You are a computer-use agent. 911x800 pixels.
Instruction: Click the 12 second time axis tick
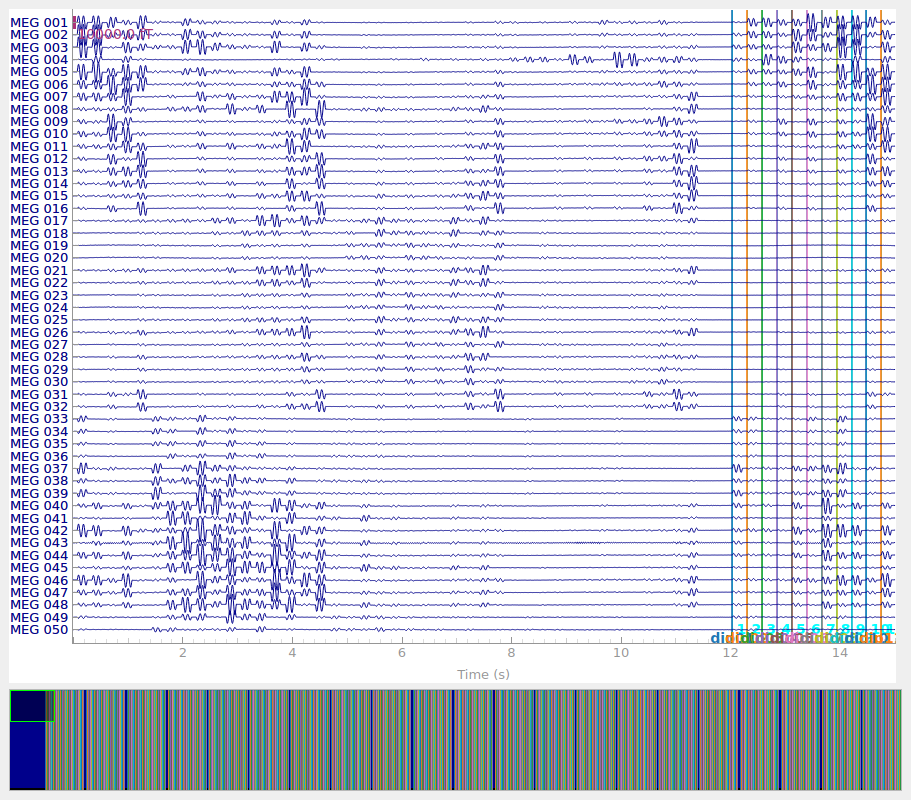(x=731, y=653)
